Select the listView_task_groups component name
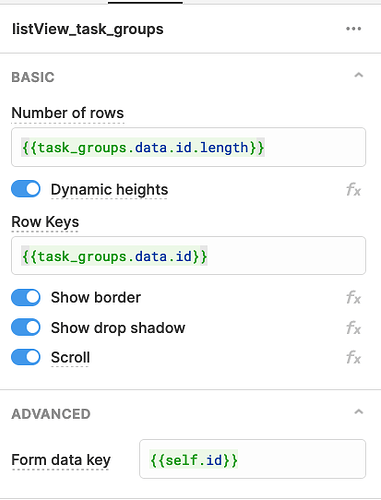Viewport: 381px width, 500px height. pyautogui.click(x=88, y=29)
